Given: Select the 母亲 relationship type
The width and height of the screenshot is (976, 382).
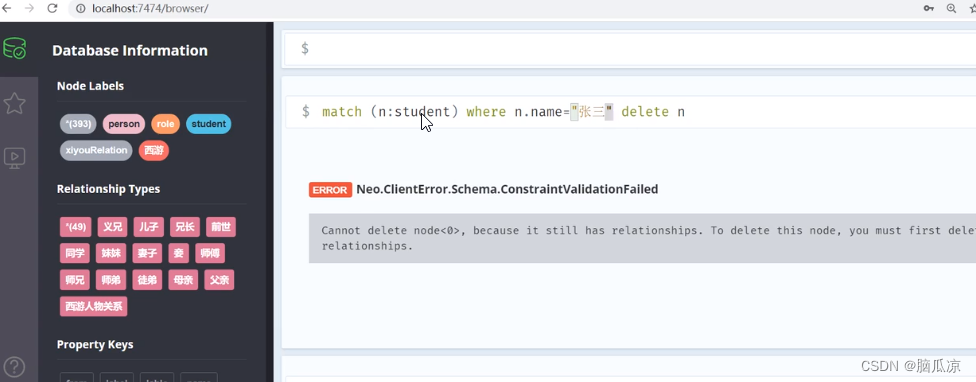Looking at the screenshot, I should coord(183,280).
